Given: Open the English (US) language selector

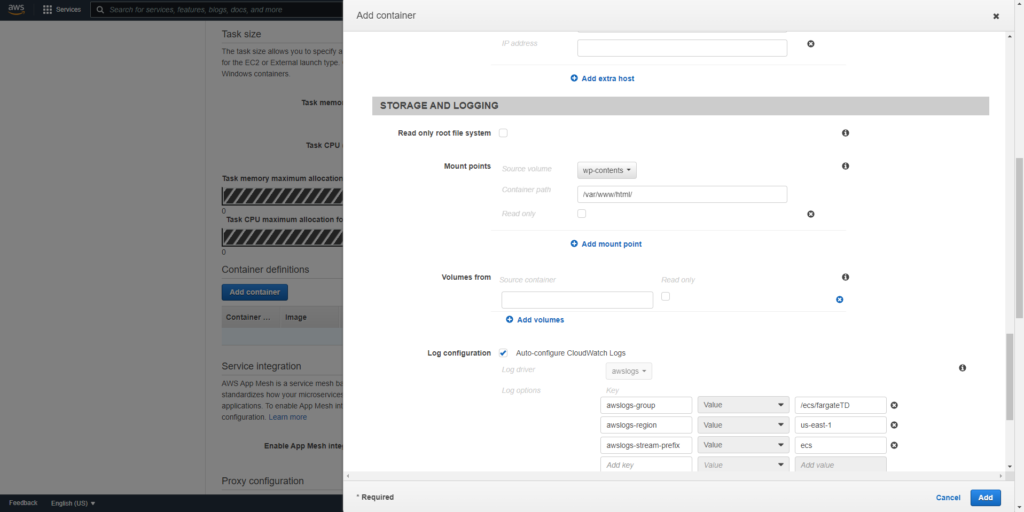Looking at the screenshot, I should click(73, 504).
